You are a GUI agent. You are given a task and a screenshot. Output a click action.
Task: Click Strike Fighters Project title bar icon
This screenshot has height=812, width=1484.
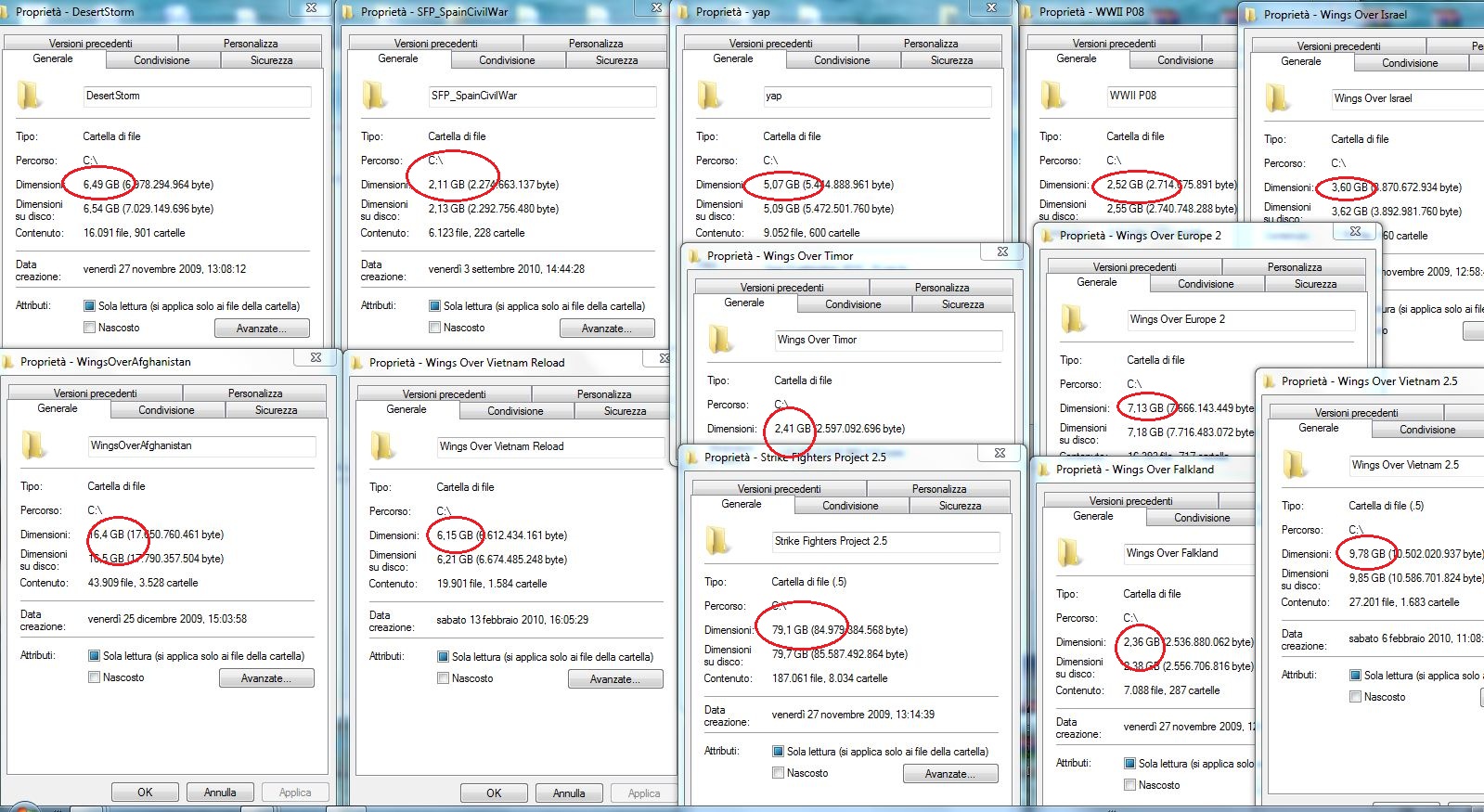[x=693, y=458]
